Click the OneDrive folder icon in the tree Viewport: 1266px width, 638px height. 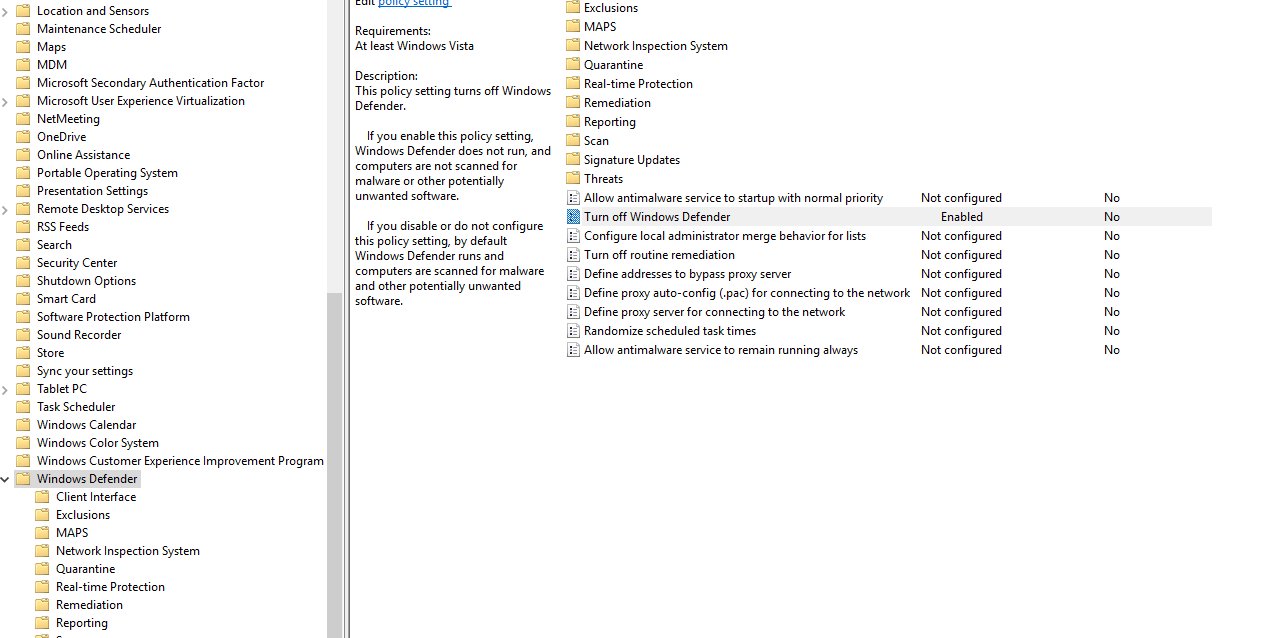point(23,137)
